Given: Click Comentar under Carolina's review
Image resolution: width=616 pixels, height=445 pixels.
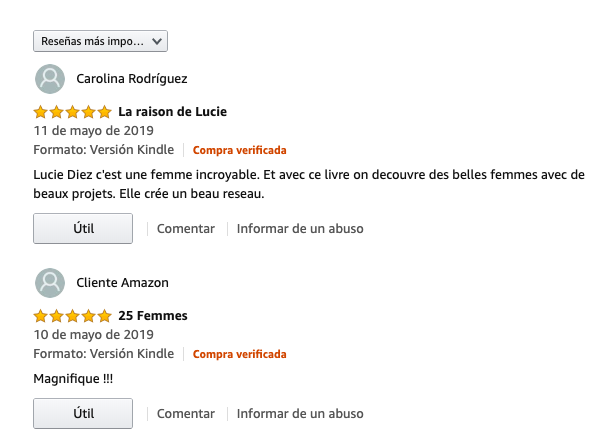Looking at the screenshot, I should 186,229.
